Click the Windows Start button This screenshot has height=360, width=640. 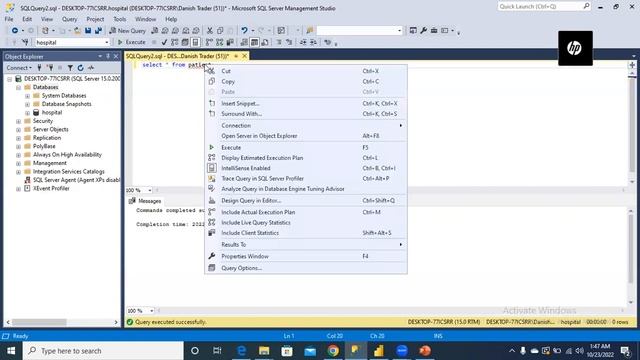tap(11, 351)
